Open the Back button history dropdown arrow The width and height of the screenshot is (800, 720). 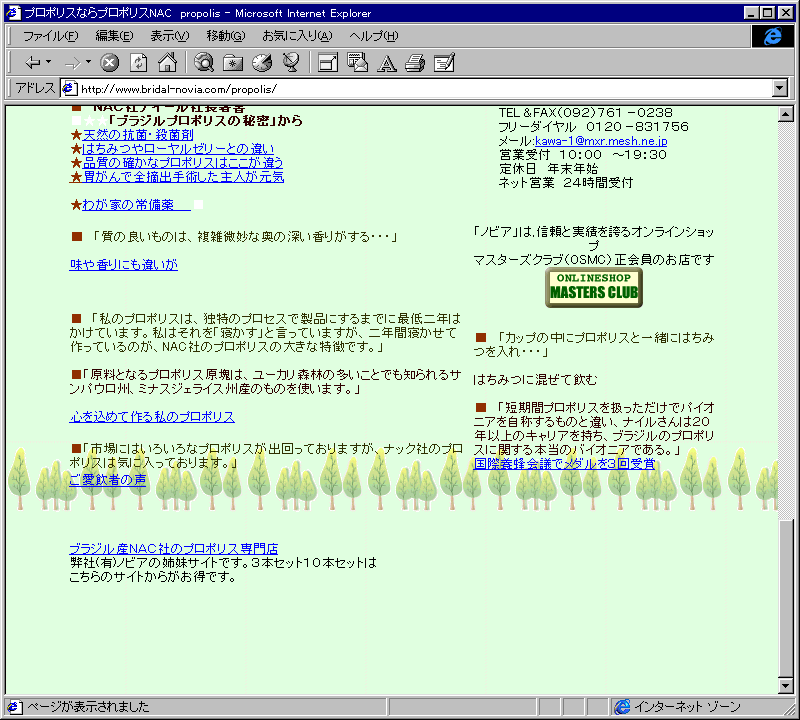(x=48, y=62)
